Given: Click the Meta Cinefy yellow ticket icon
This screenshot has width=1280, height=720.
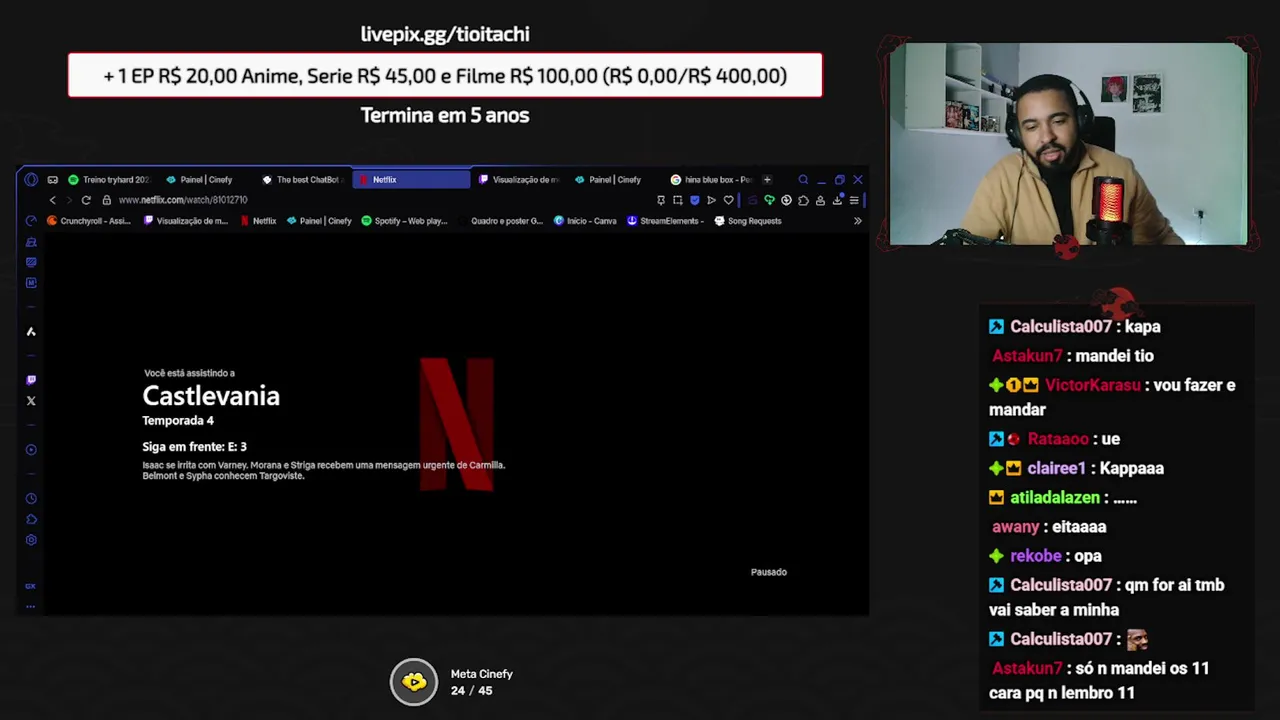Looking at the screenshot, I should pyautogui.click(x=414, y=682).
